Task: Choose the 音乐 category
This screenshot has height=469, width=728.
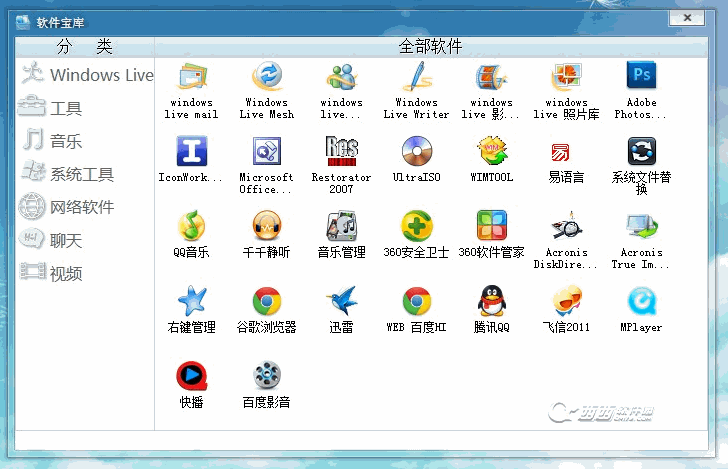Action: 52,141
